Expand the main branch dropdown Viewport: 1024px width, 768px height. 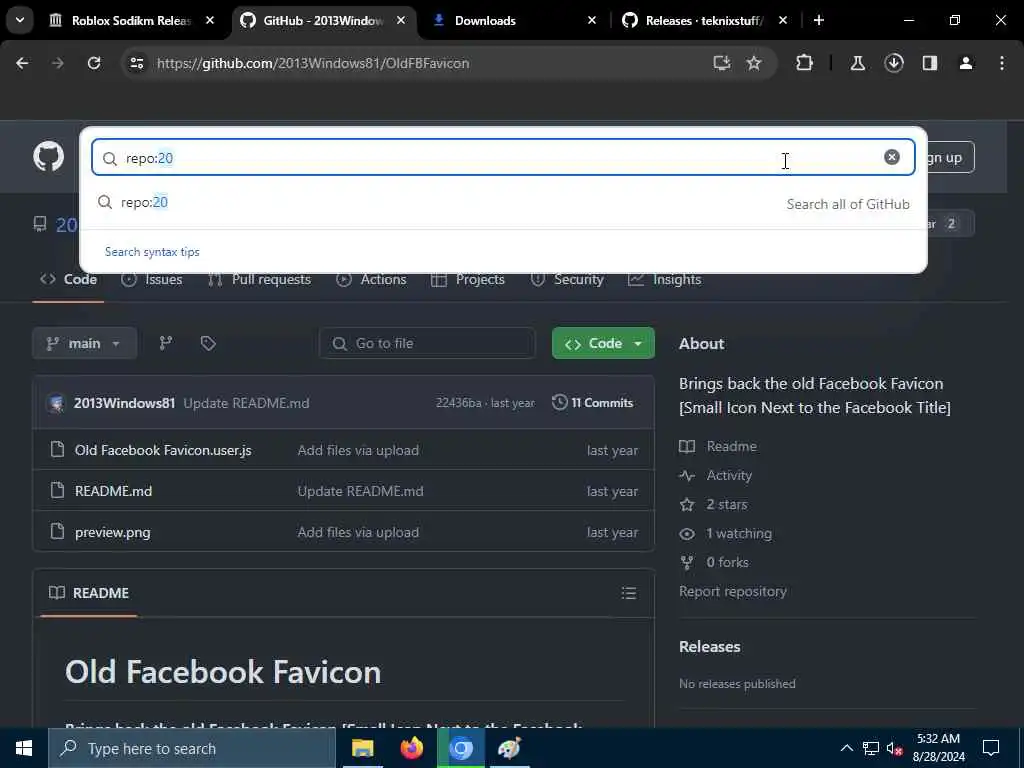pos(84,344)
